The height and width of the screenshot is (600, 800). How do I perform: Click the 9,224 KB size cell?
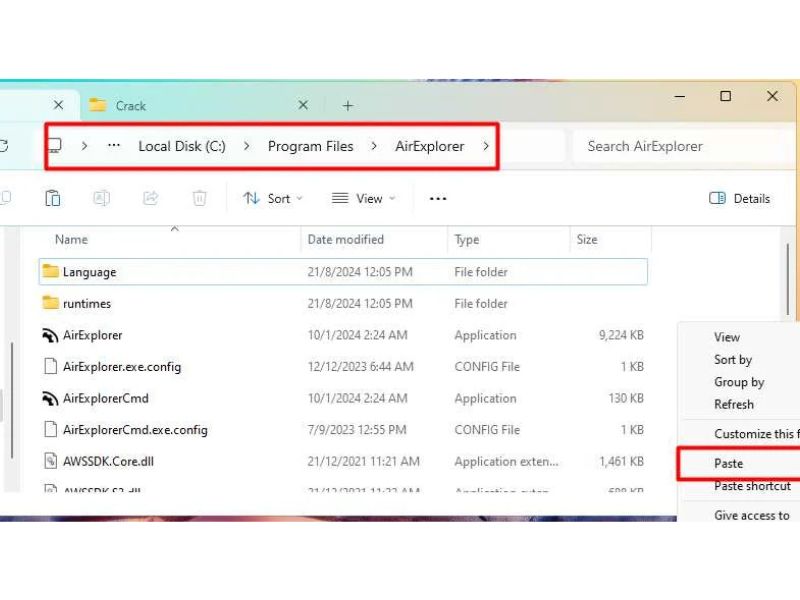(621, 335)
